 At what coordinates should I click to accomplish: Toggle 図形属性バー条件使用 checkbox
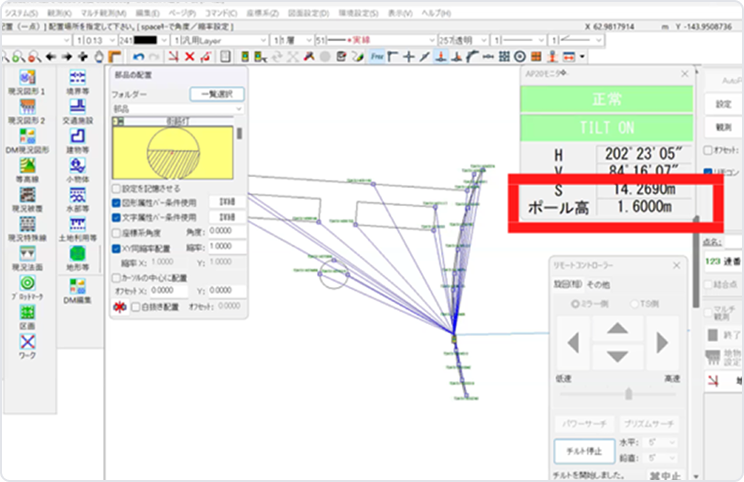tap(116, 203)
